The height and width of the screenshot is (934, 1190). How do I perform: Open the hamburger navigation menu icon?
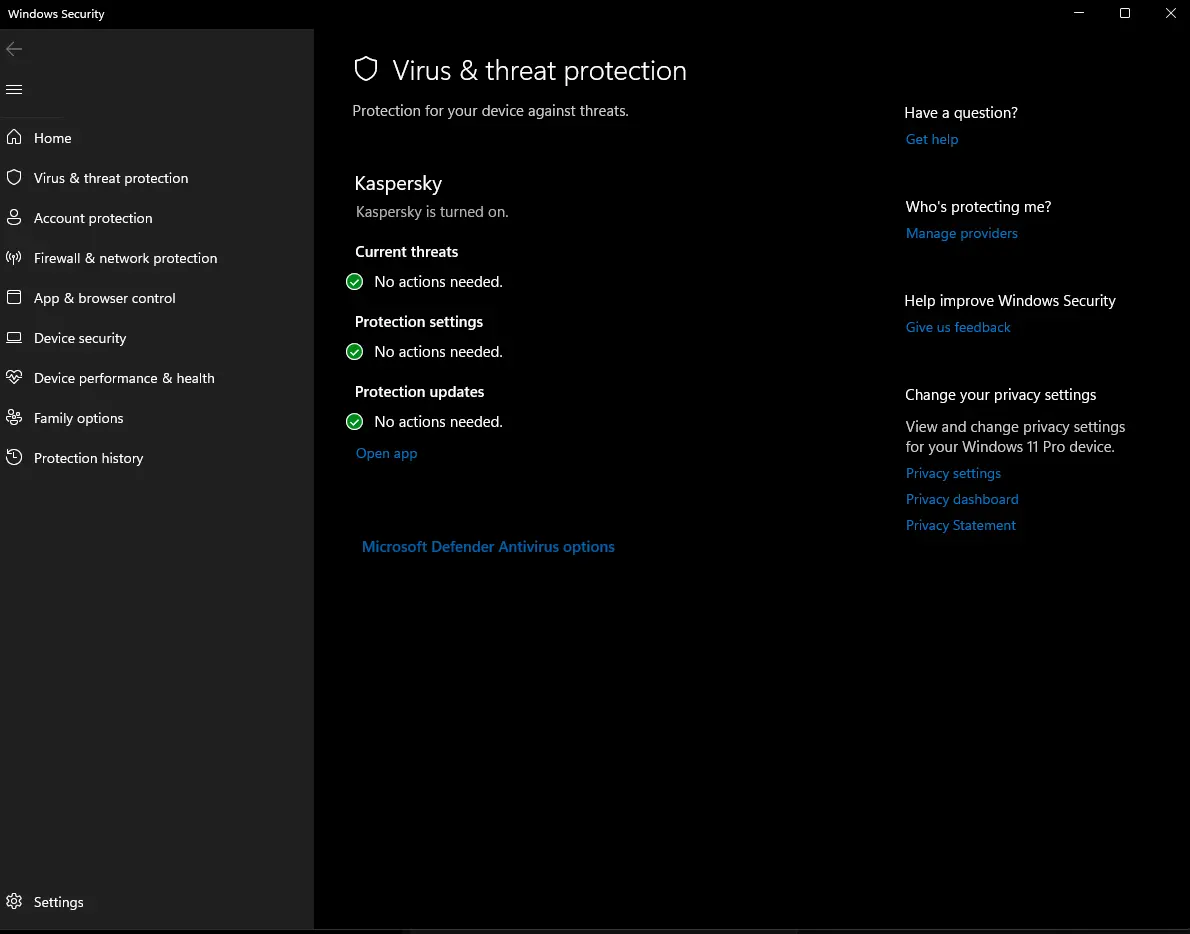point(14,90)
